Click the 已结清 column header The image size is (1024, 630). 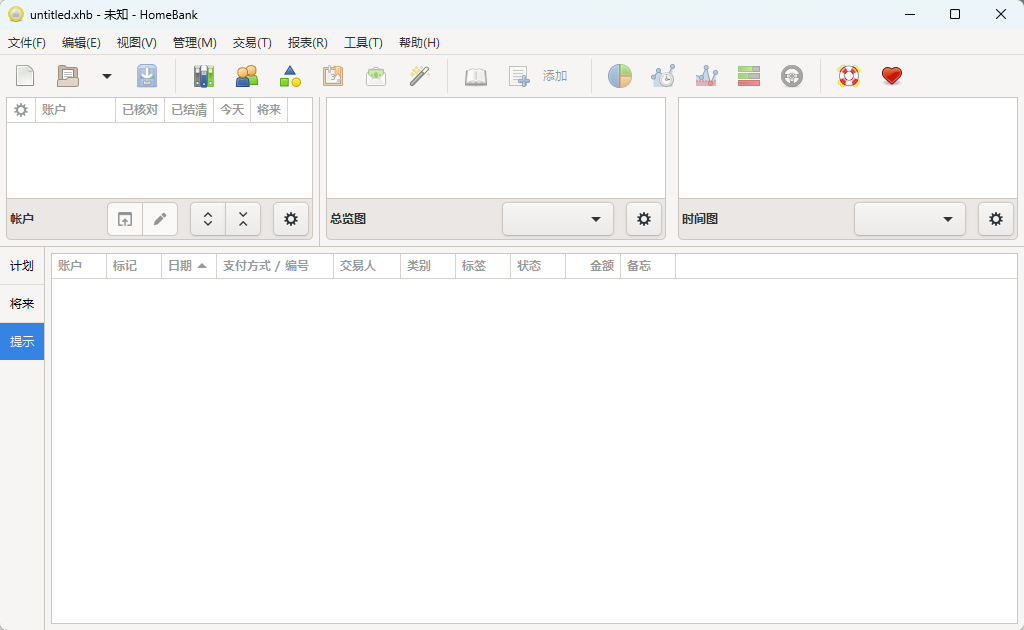(x=189, y=110)
